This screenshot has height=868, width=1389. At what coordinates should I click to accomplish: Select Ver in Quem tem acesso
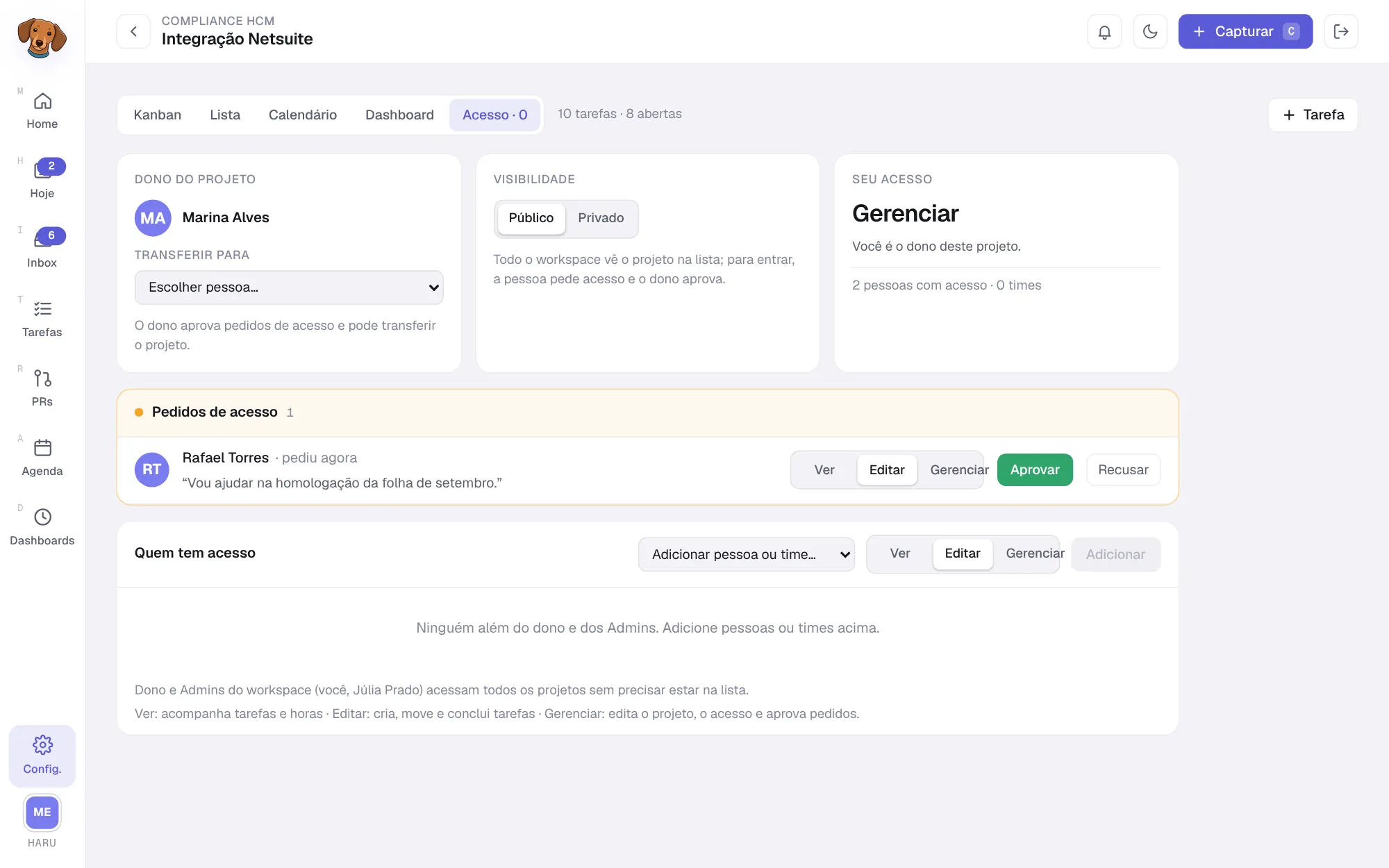[900, 553]
